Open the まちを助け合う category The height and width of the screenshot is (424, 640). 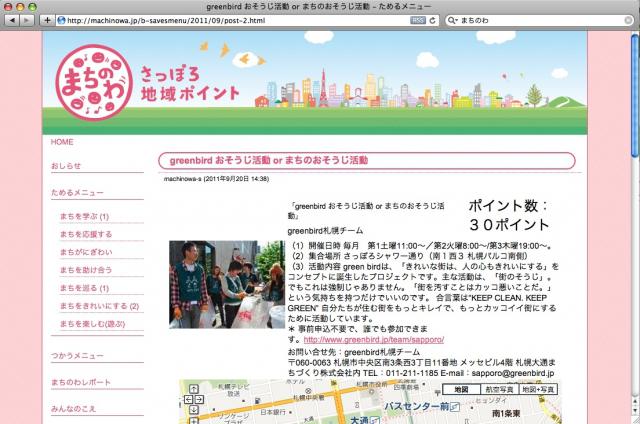coord(86,270)
